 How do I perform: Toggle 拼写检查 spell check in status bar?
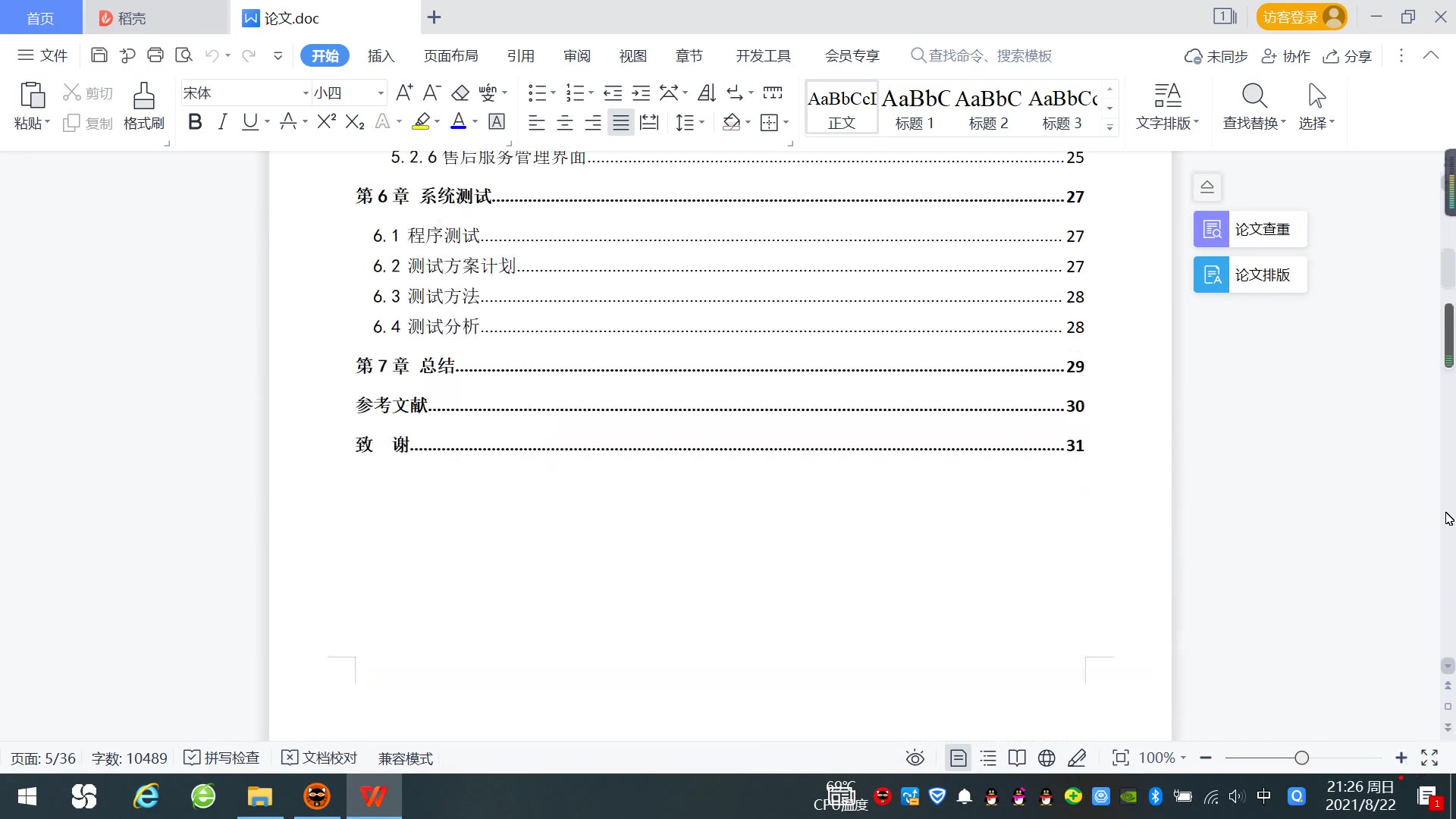coord(222,758)
